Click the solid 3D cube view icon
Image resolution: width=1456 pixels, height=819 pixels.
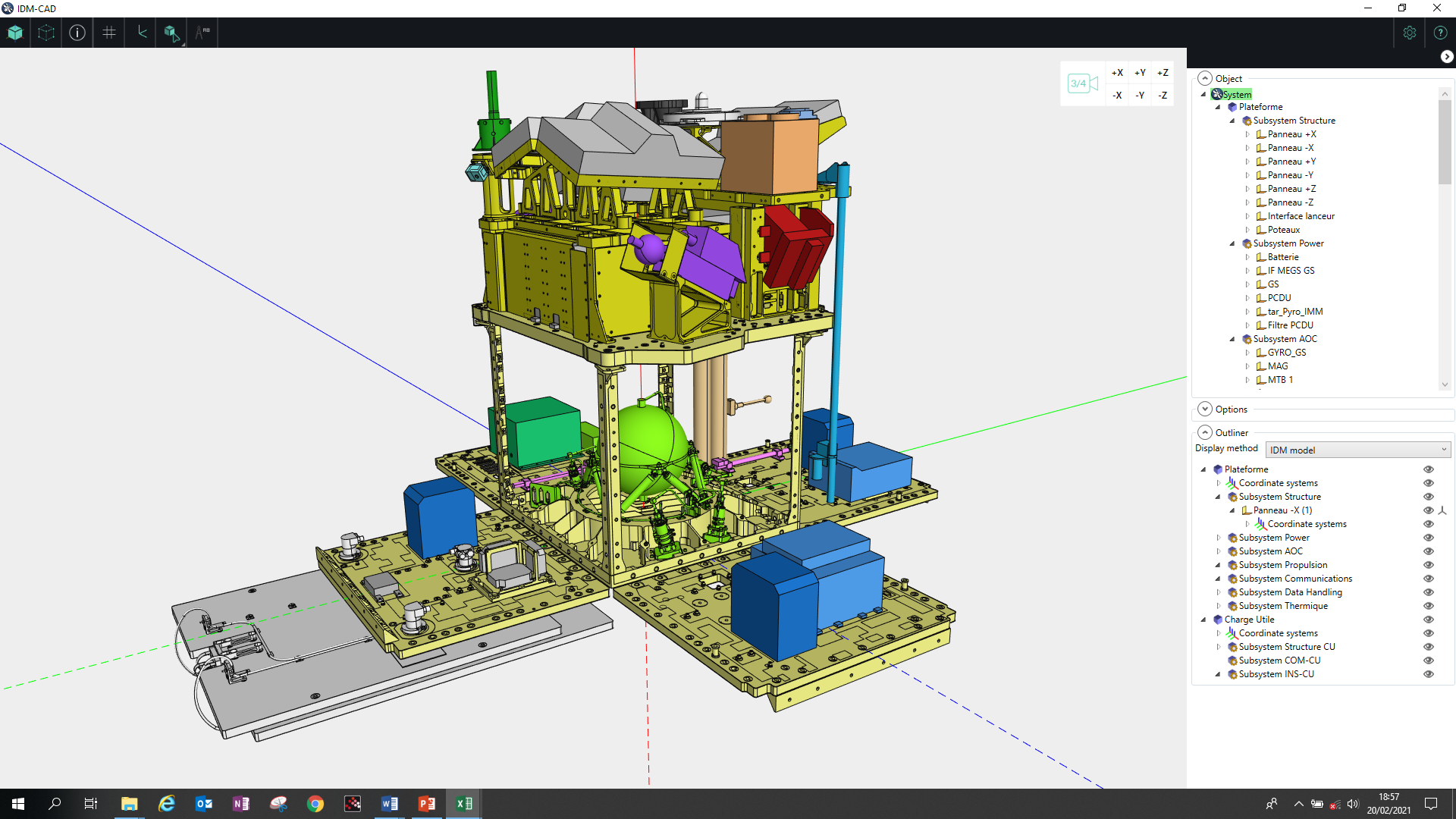(x=15, y=33)
